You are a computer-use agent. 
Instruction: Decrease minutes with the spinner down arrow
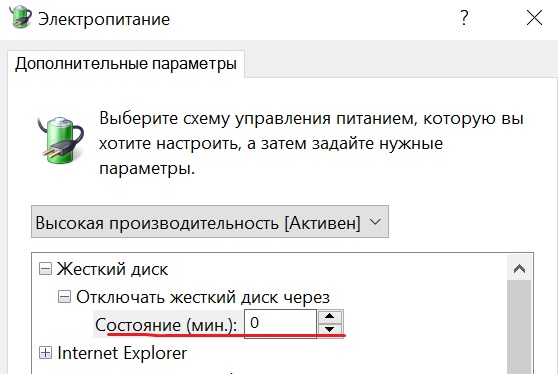(330, 330)
